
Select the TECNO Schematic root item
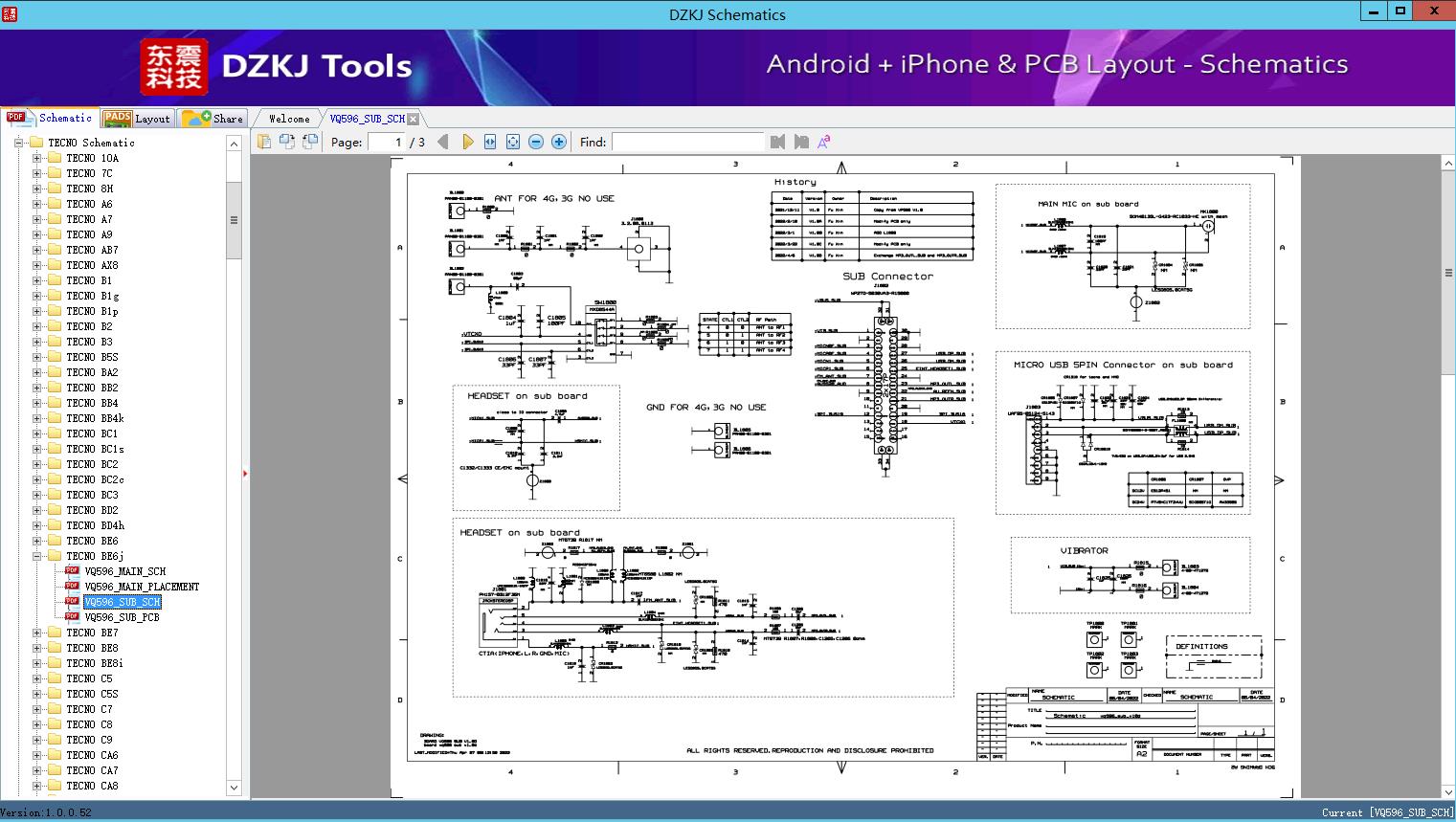tap(92, 143)
